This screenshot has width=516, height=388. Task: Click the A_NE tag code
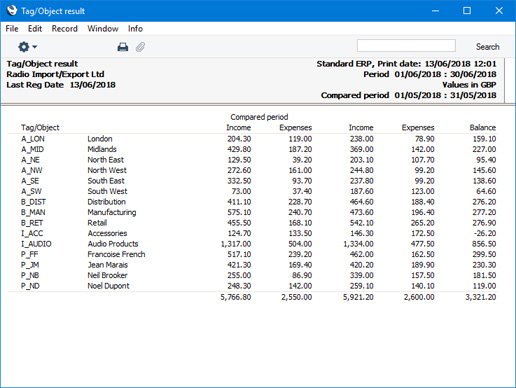(30, 160)
